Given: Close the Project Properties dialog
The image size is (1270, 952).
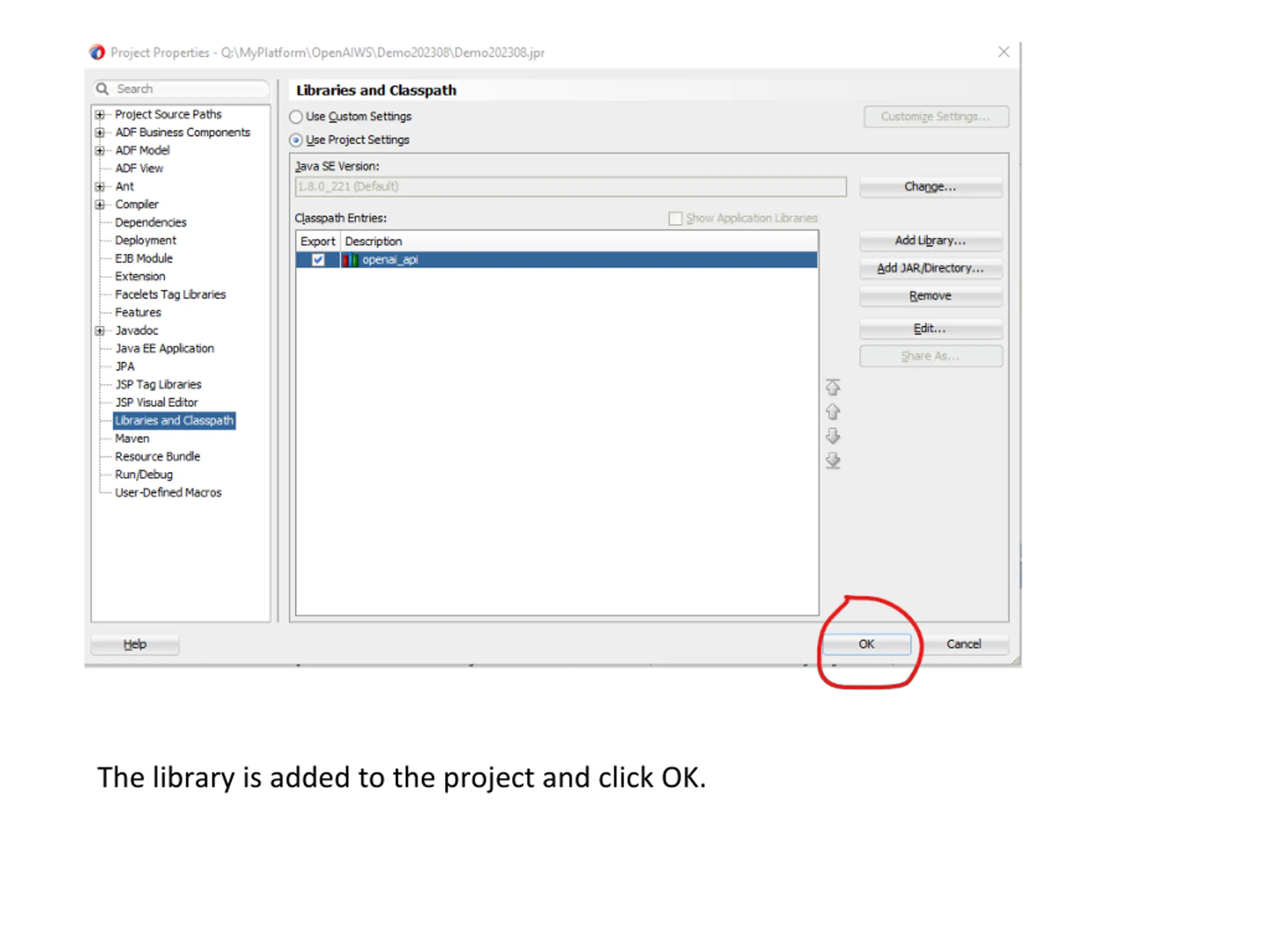Looking at the screenshot, I should click(1003, 52).
